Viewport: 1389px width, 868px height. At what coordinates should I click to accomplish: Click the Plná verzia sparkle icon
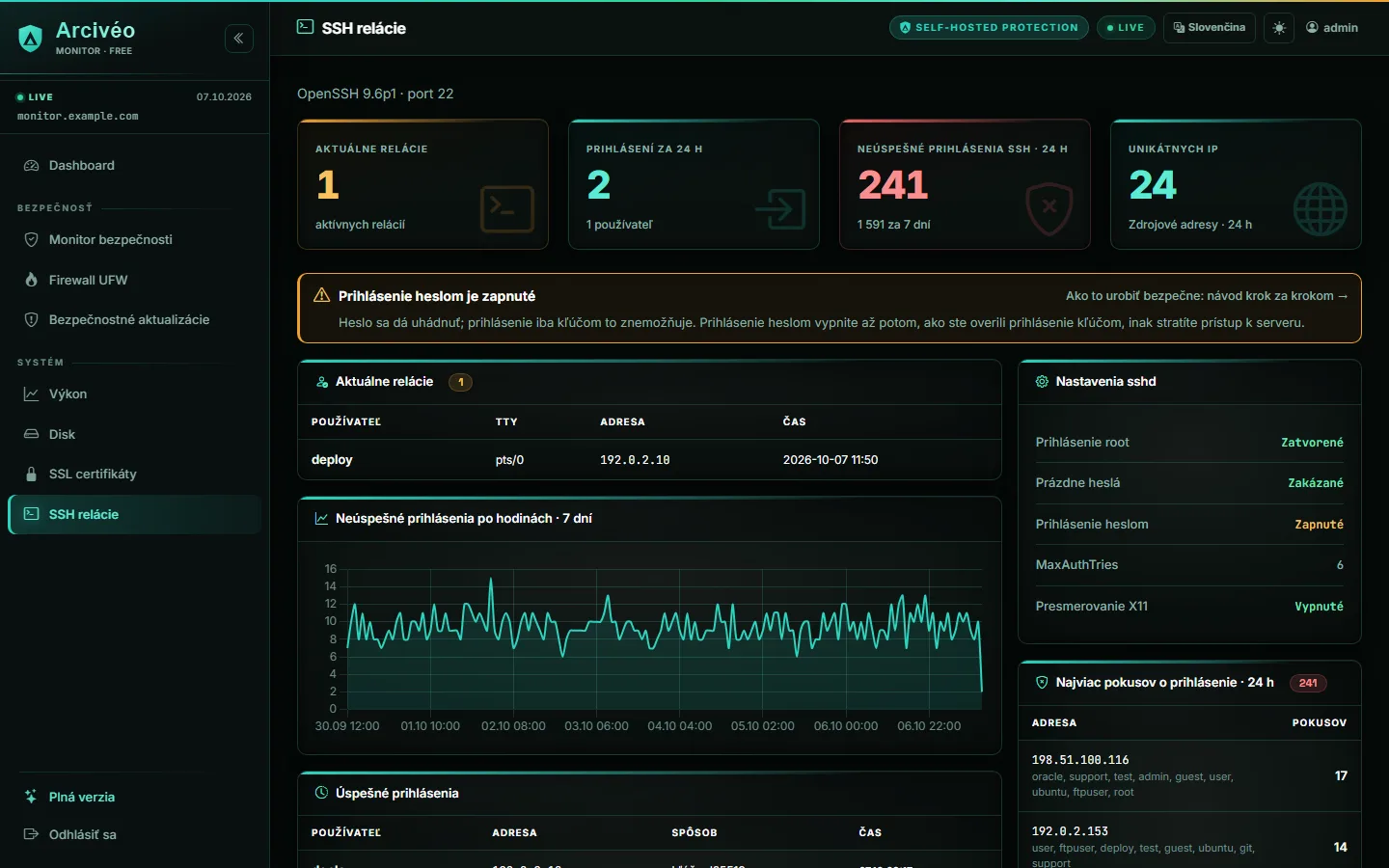[x=31, y=797]
